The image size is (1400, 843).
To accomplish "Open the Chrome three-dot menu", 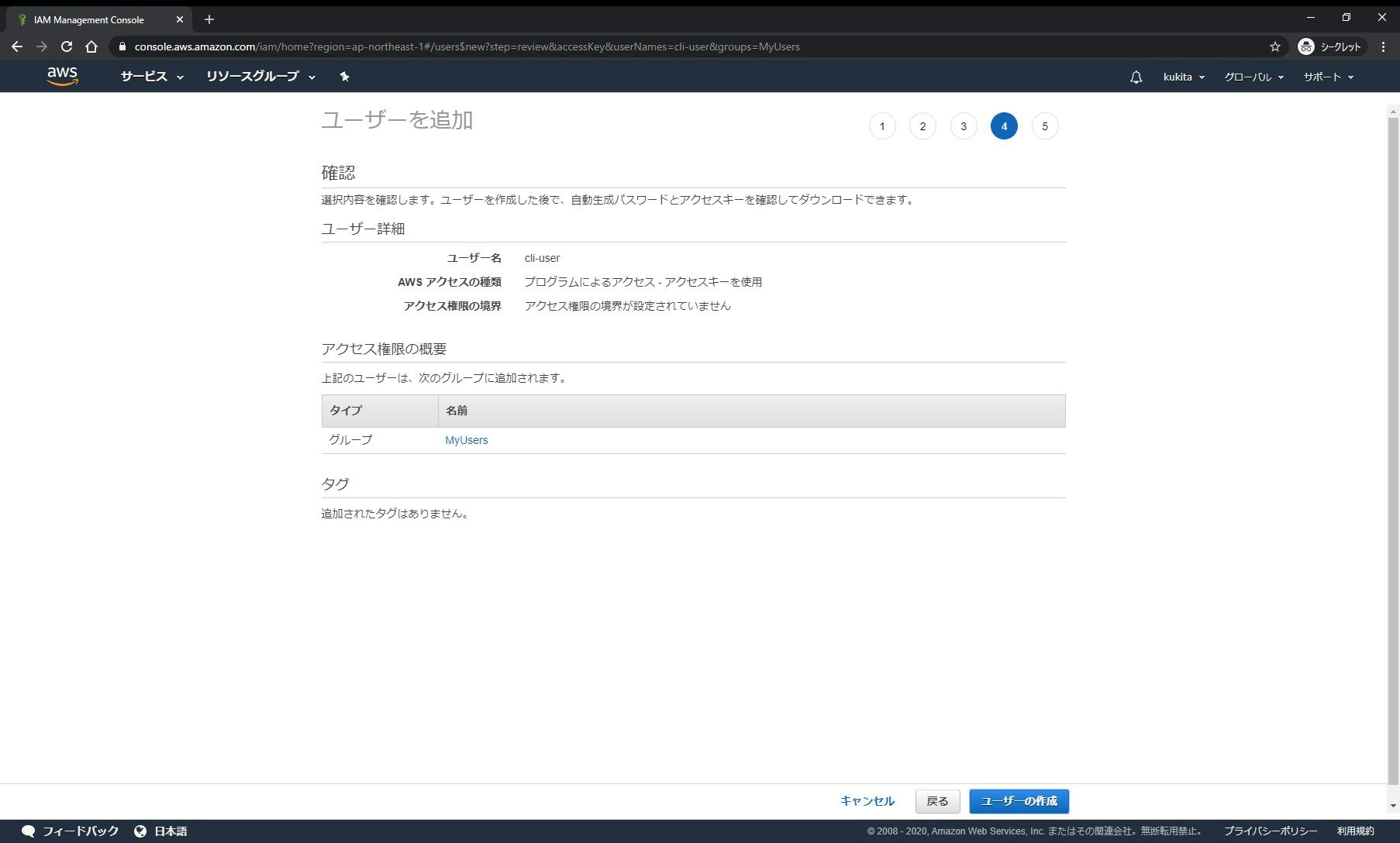I will coord(1384,46).
